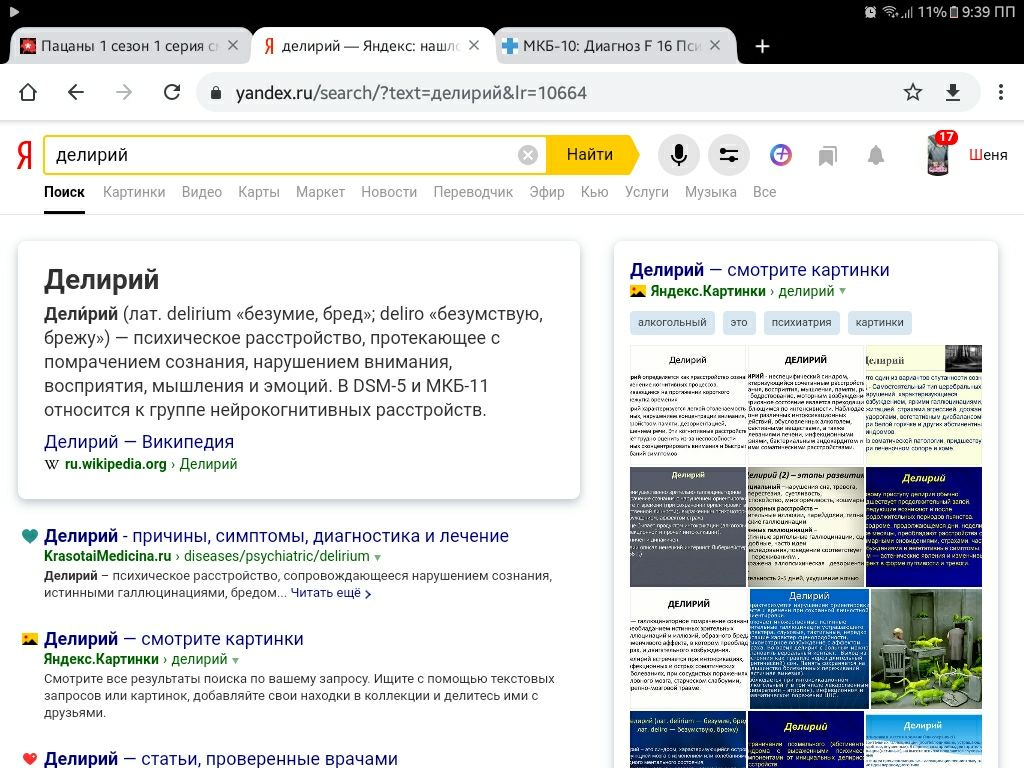Expand KrasotaiMedicina.ru result dropdown arrow

point(377,557)
